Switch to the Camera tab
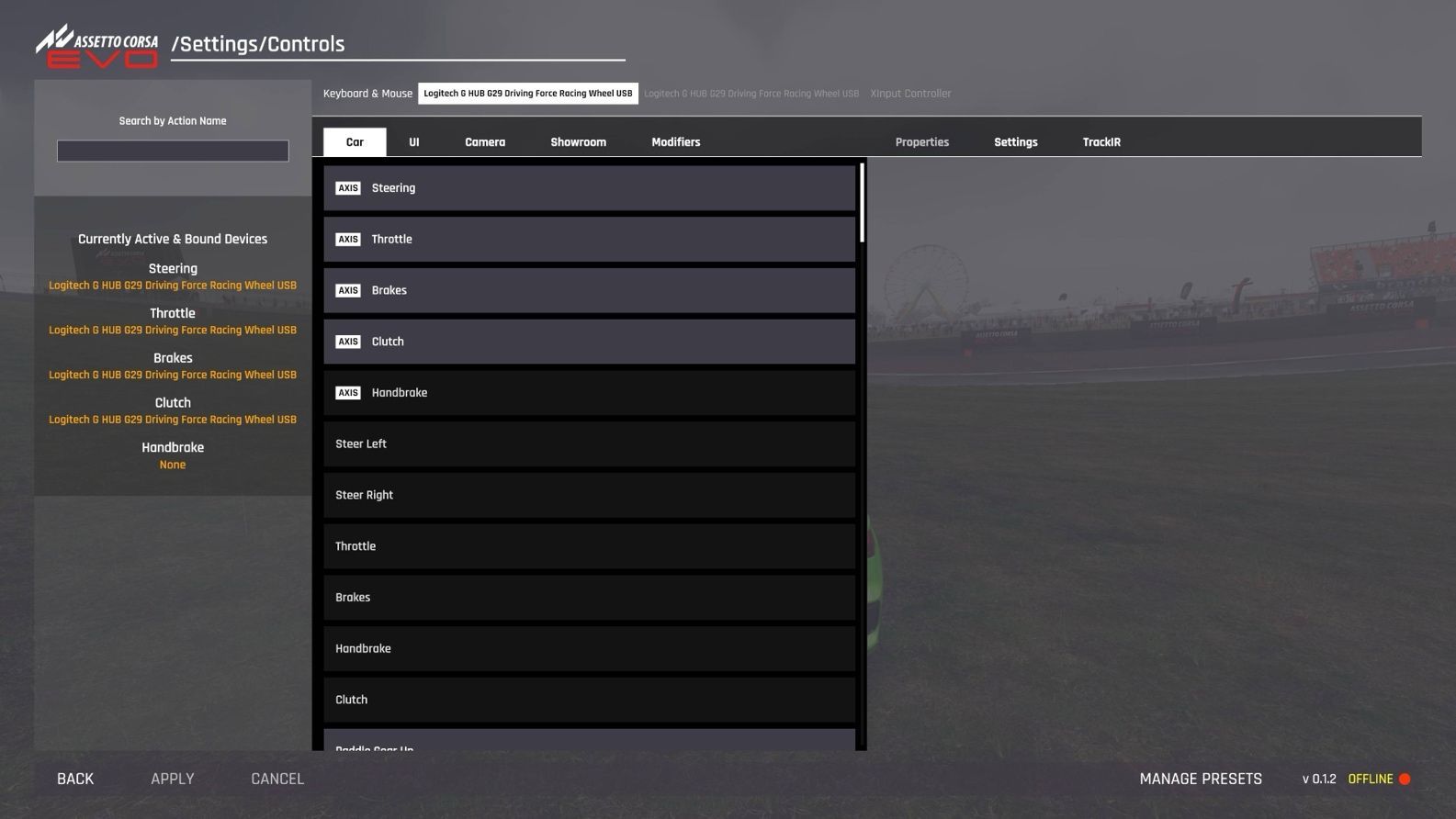This screenshot has height=819, width=1456. point(484,142)
